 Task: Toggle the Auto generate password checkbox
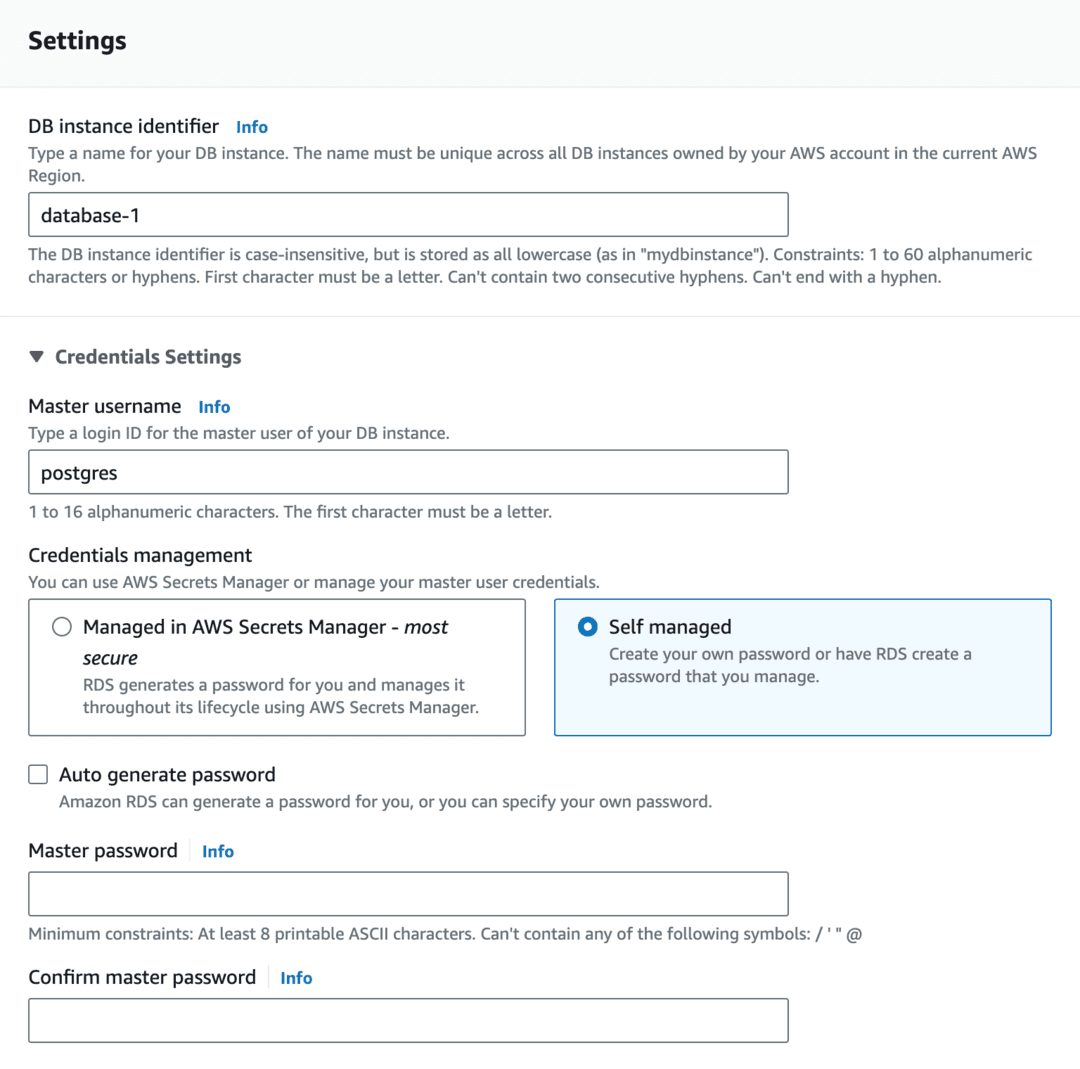(x=37, y=773)
